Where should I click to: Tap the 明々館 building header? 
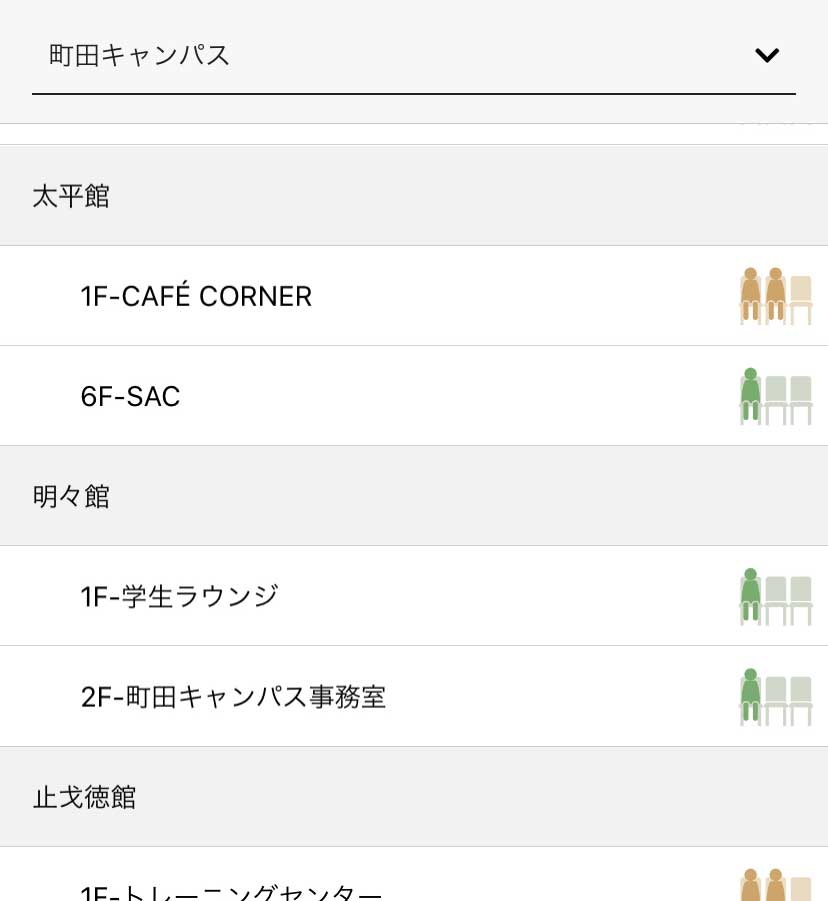point(414,496)
